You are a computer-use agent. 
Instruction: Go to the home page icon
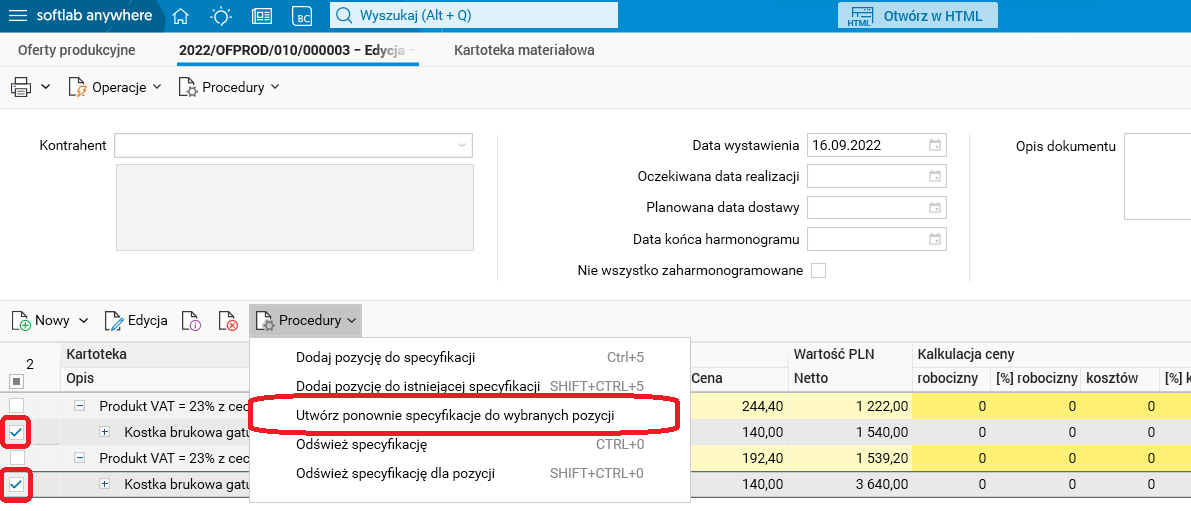click(x=180, y=15)
